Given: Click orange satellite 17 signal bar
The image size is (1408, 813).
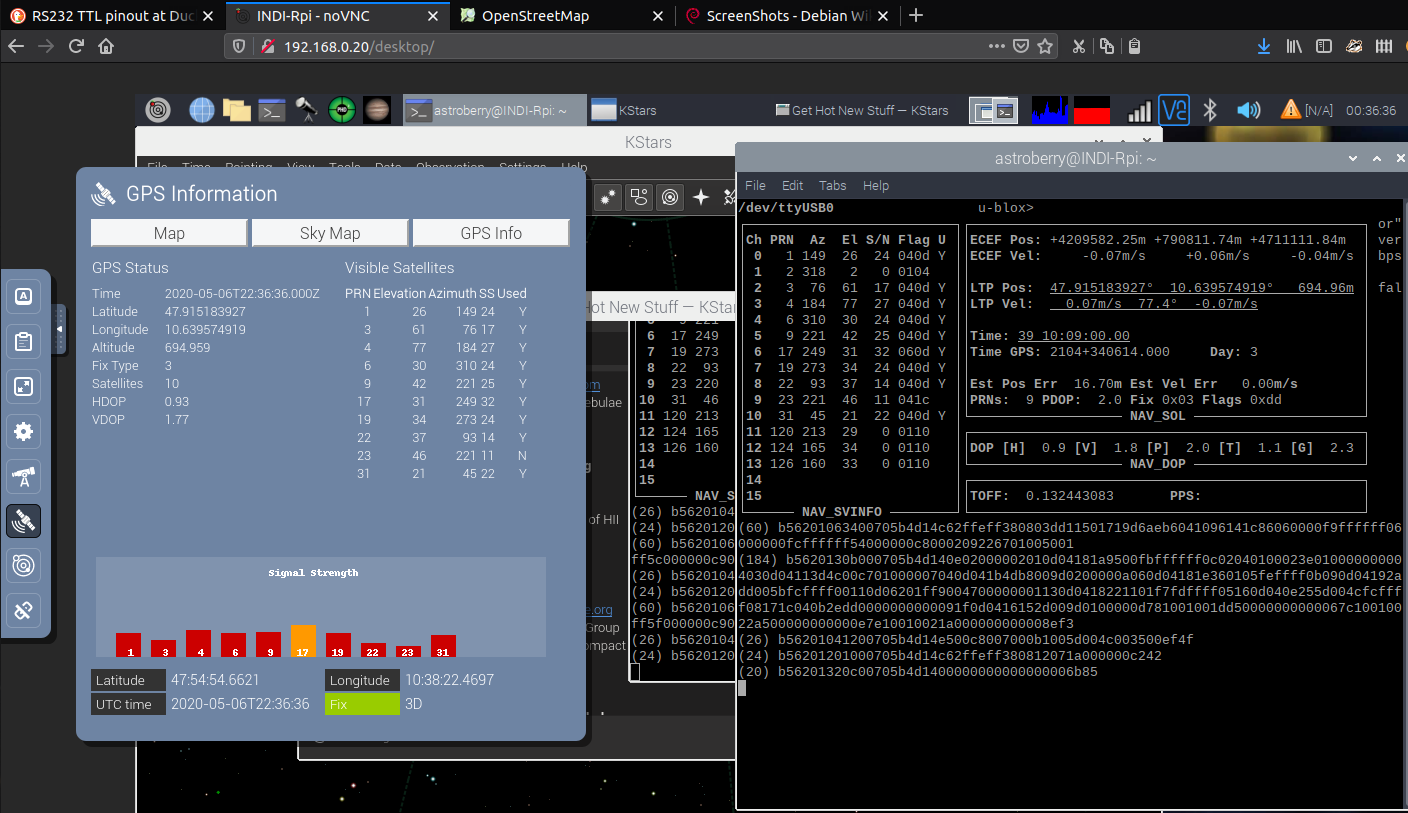Looking at the screenshot, I should 303,641.
